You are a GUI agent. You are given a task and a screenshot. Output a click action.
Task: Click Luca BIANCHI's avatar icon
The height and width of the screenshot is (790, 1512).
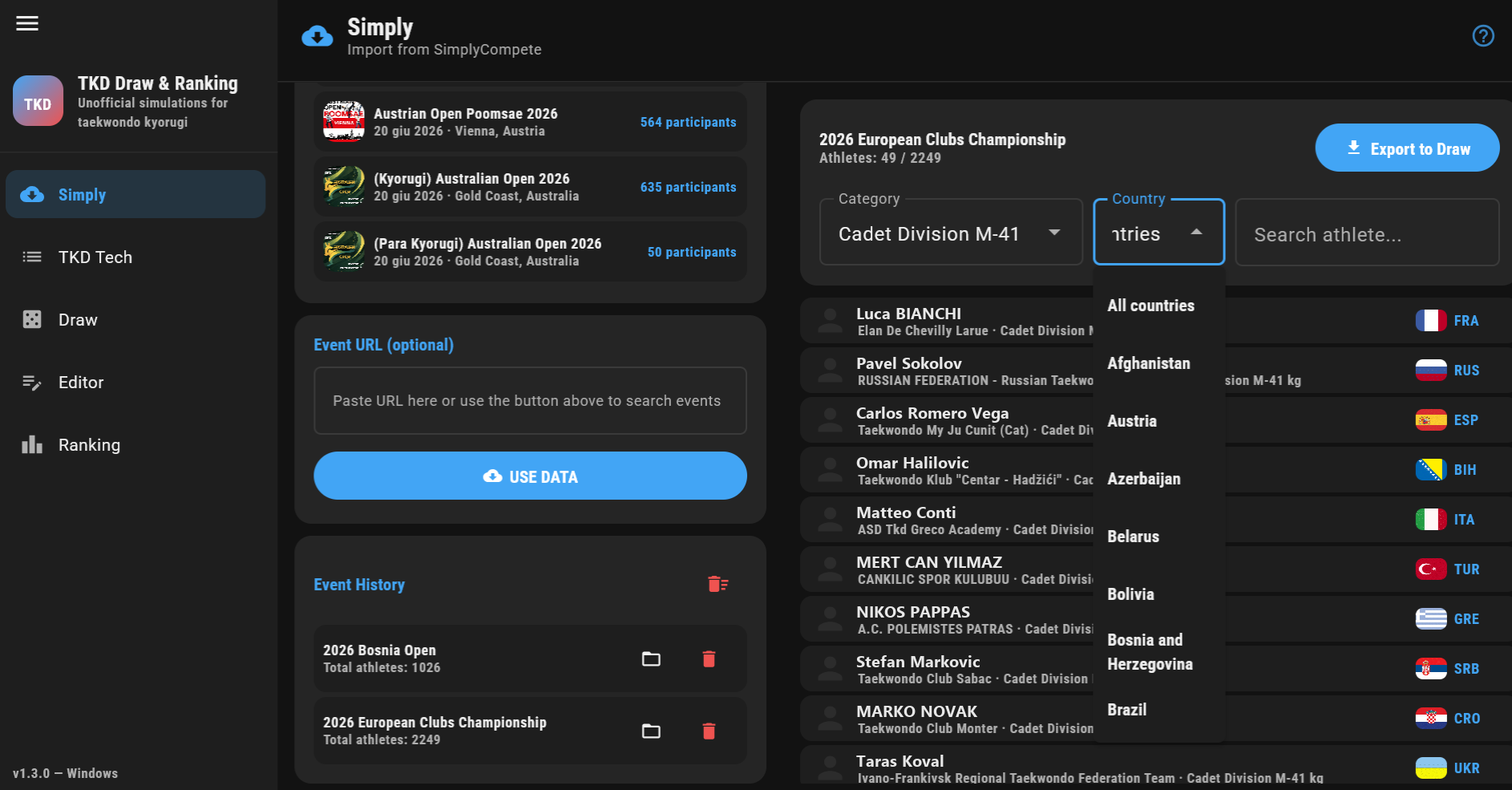(830, 321)
